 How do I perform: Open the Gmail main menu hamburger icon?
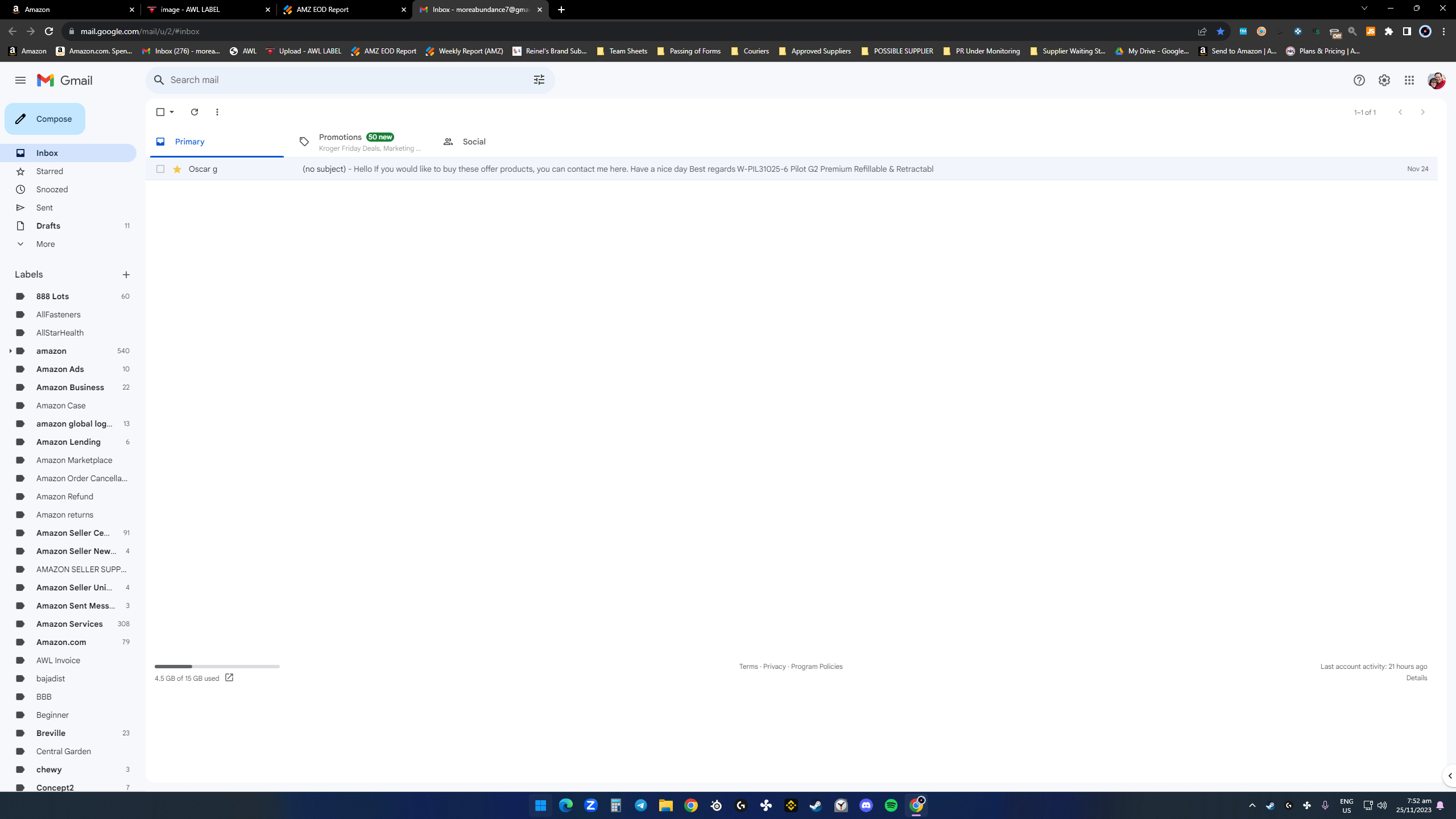point(20,80)
